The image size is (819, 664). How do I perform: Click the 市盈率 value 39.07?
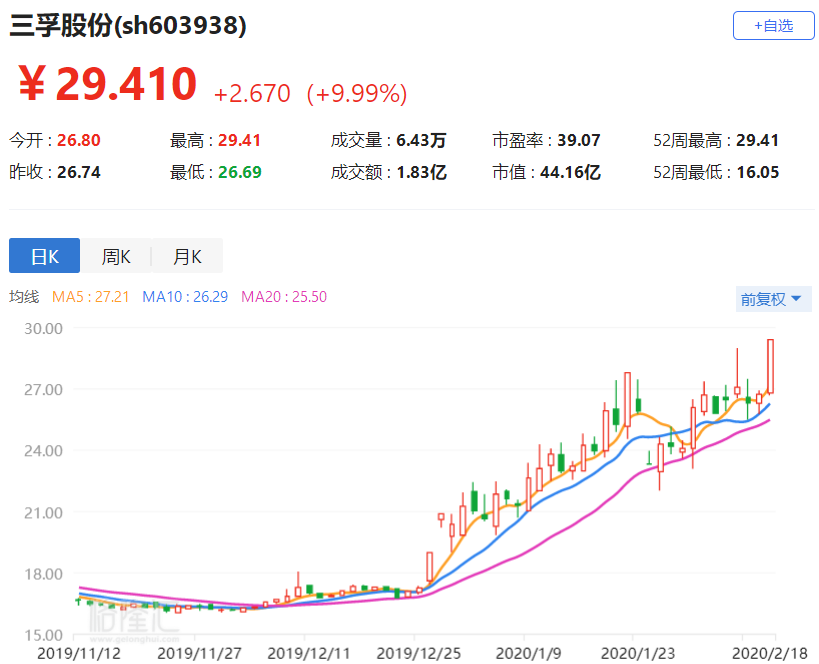tap(578, 140)
